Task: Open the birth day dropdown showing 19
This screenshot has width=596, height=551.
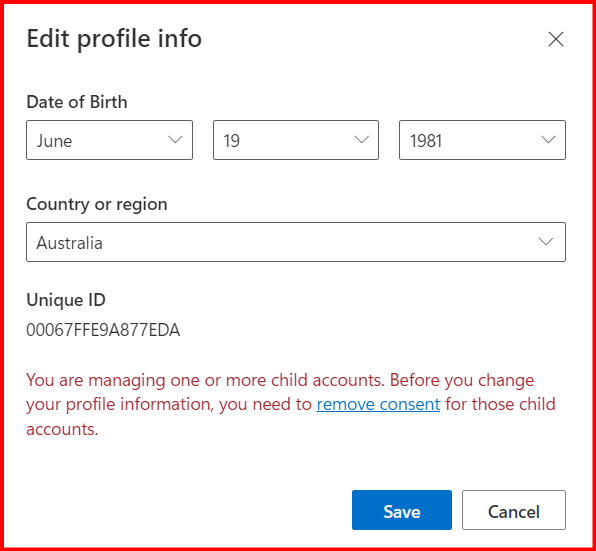Action: pyautogui.click(x=296, y=140)
